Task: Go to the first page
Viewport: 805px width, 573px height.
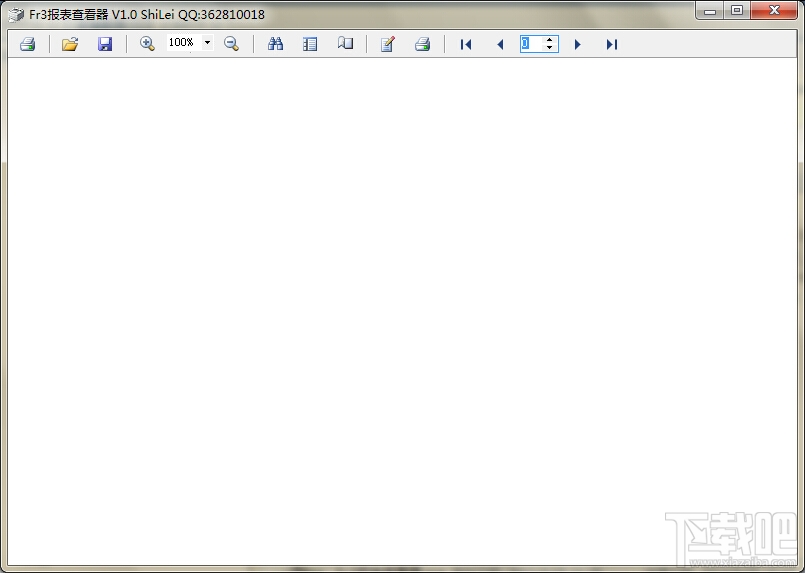Action: point(466,45)
